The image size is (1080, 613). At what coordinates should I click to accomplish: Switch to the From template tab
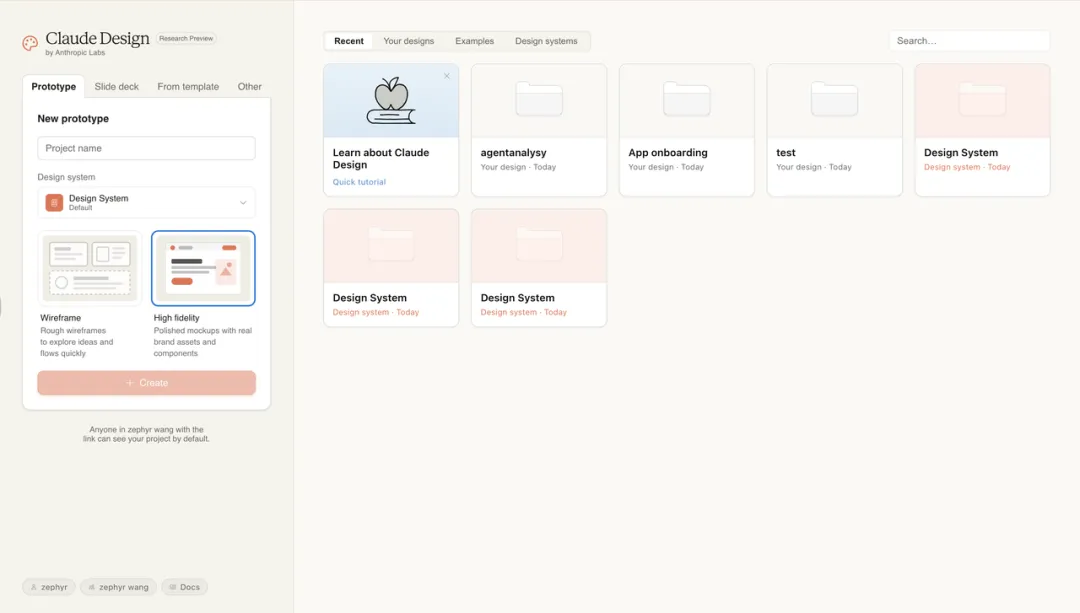point(188,87)
